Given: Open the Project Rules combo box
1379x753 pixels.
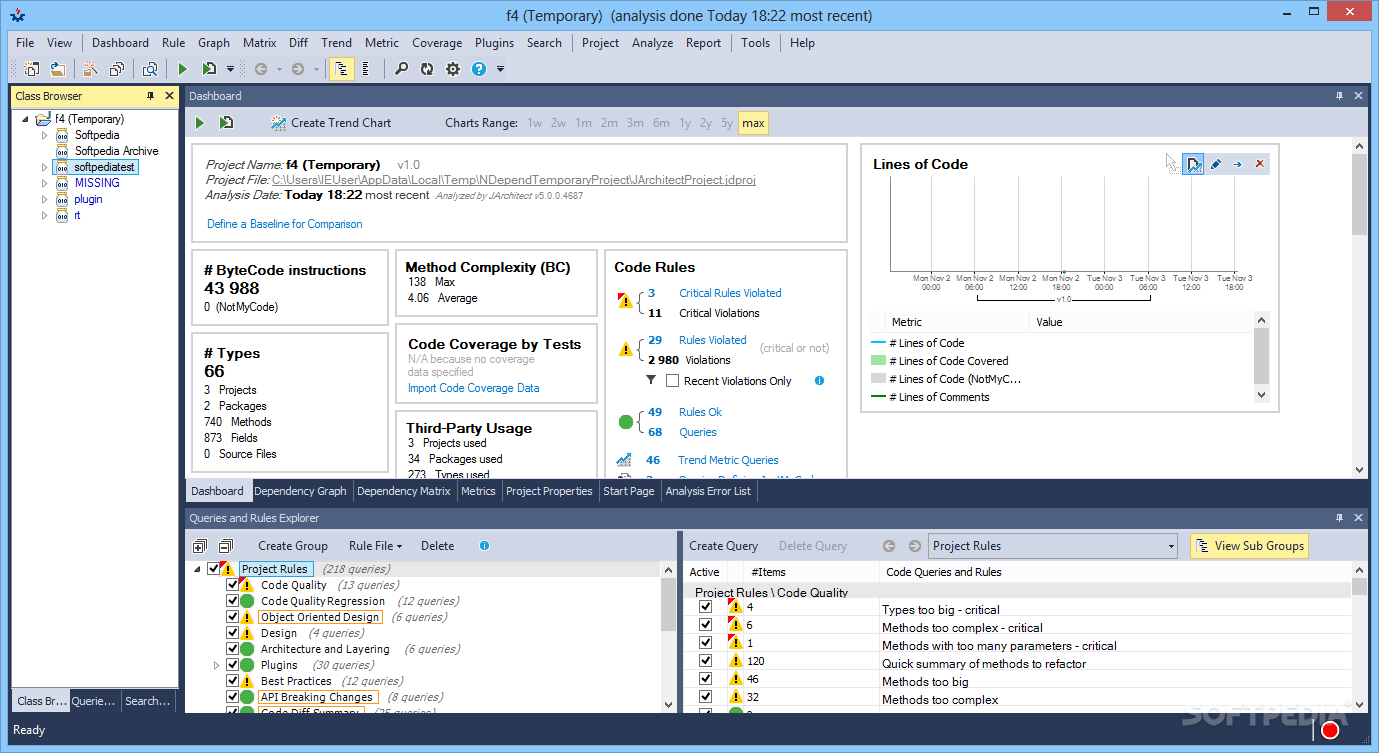Looking at the screenshot, I should pos(1053,546).
